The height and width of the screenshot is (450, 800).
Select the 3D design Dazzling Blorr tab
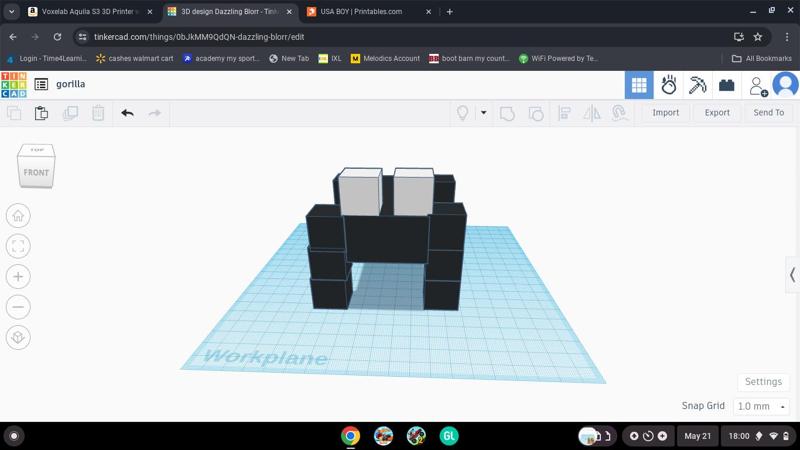(229, 11)
